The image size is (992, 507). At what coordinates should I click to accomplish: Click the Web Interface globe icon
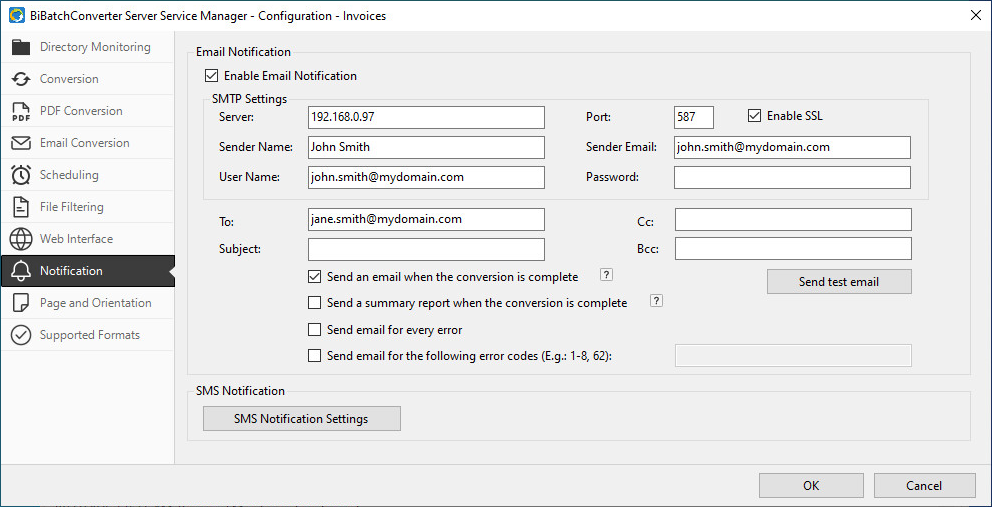(x=21, y=239)
